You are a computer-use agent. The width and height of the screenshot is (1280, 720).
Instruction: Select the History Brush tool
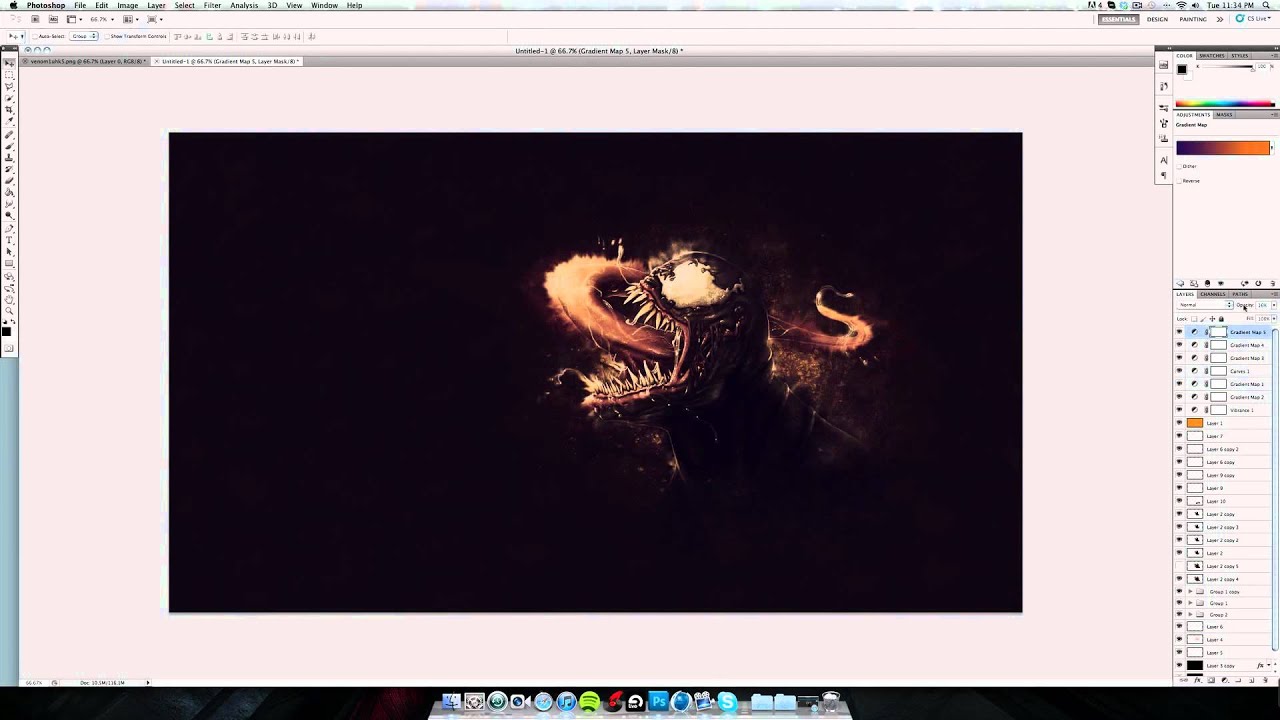pyautogui.click(x=9, y=169)
